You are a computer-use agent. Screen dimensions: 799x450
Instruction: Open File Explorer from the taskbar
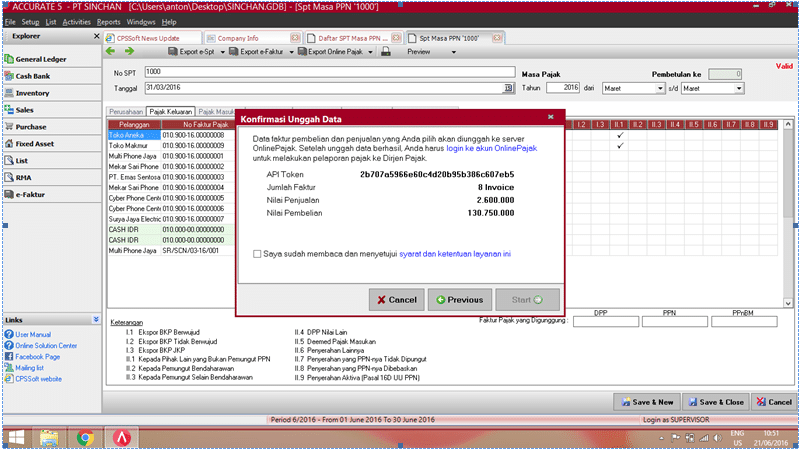[48, 436]
